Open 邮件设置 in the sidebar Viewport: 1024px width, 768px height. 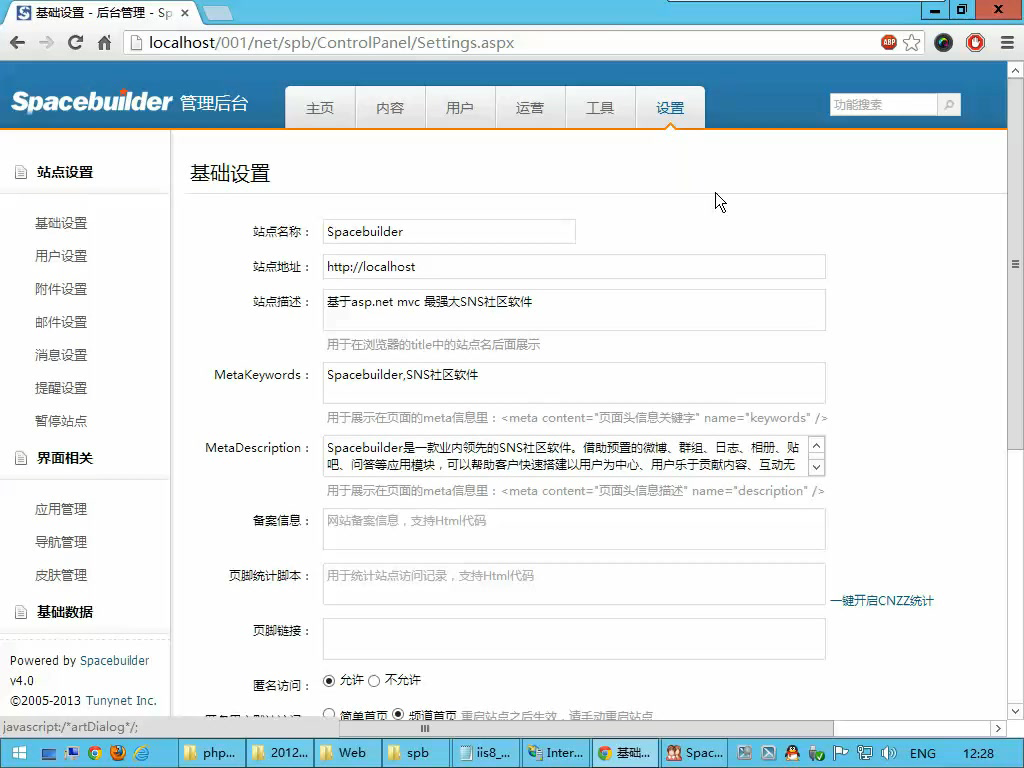[x=61, y=322]
